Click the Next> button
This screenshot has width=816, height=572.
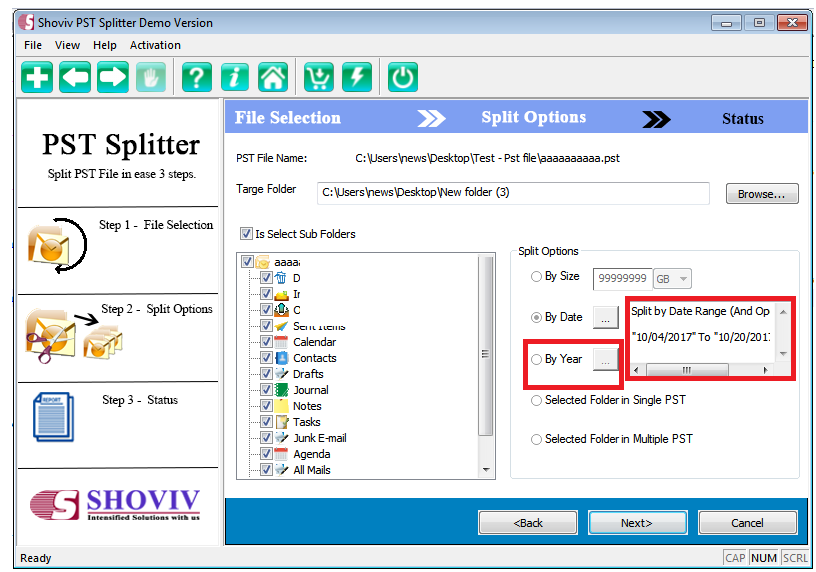click(637, 523)
